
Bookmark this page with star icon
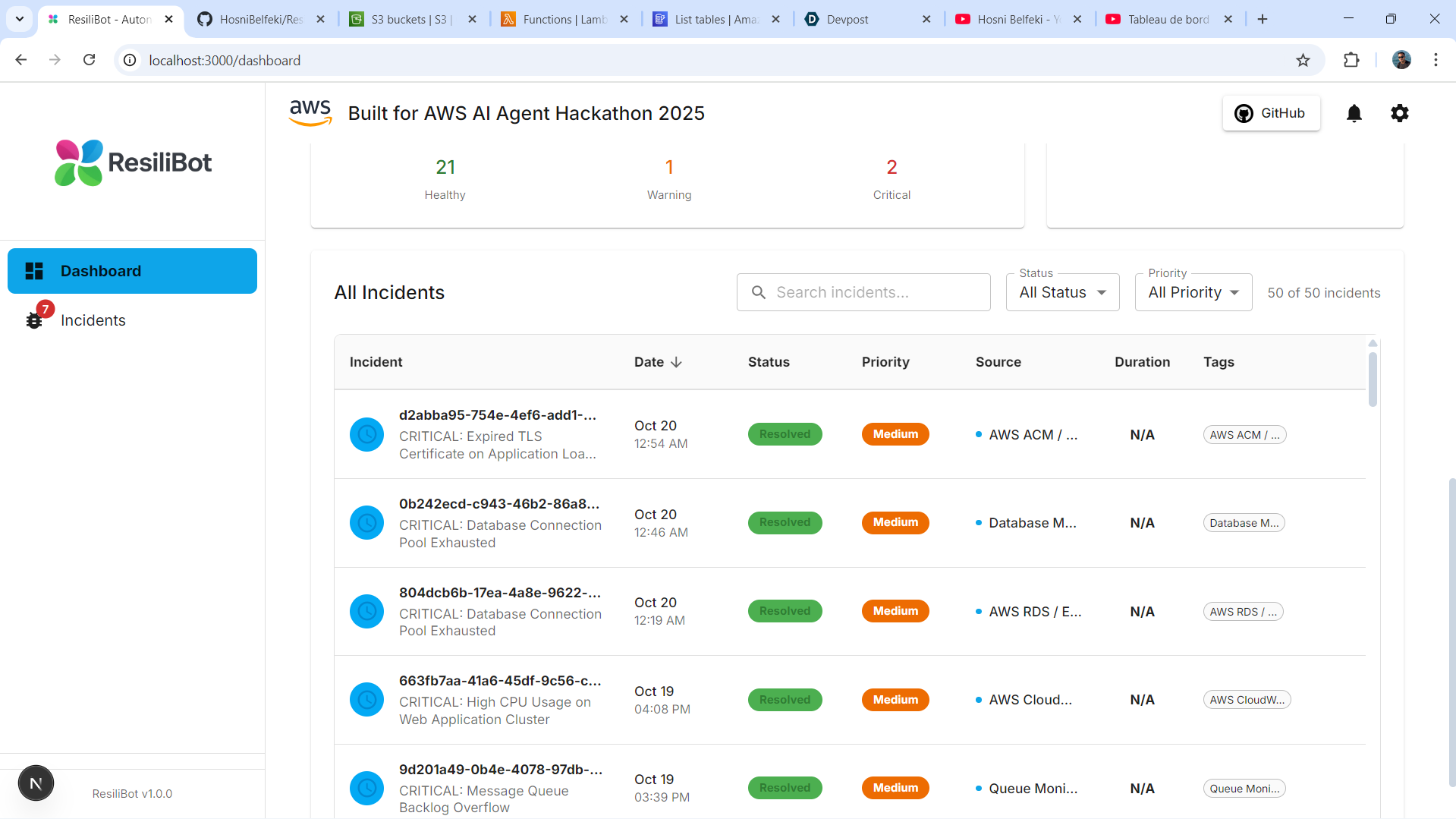point(1303,60)
